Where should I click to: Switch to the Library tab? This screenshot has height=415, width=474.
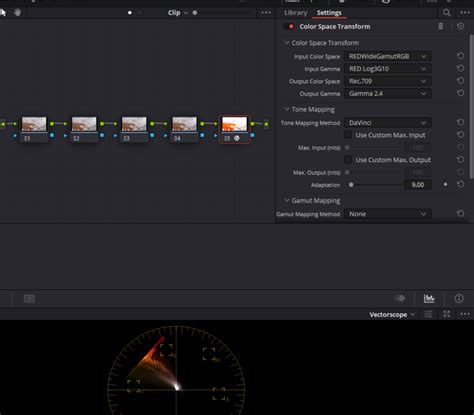pos(295,13)
